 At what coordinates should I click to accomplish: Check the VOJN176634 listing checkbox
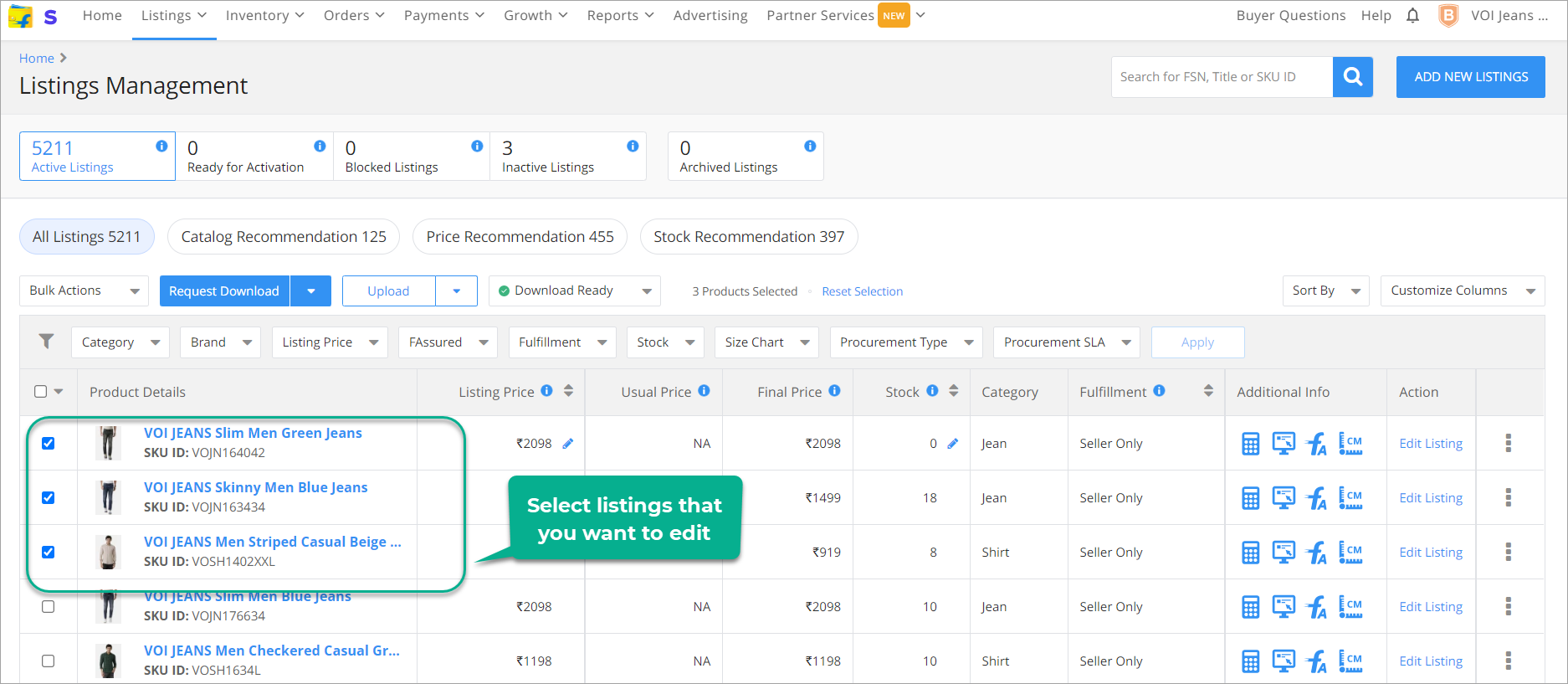49,606
